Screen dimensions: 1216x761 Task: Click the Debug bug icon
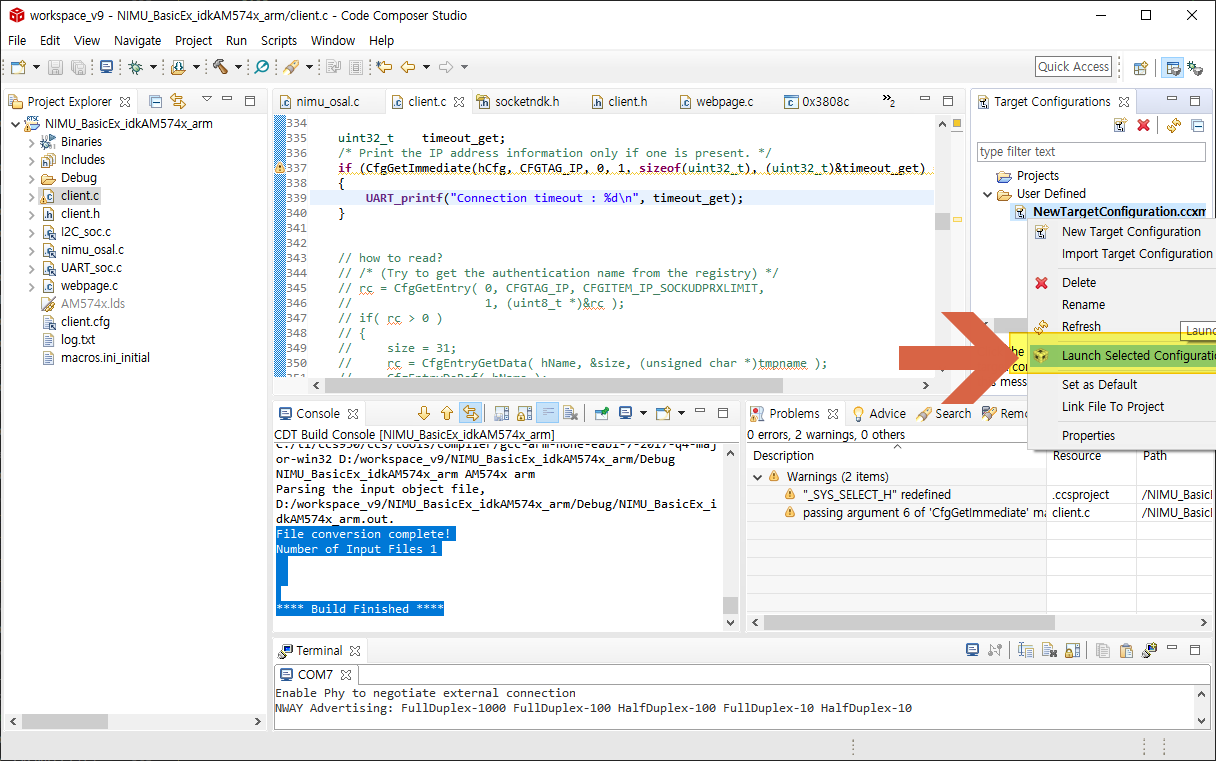pos(135,67)
